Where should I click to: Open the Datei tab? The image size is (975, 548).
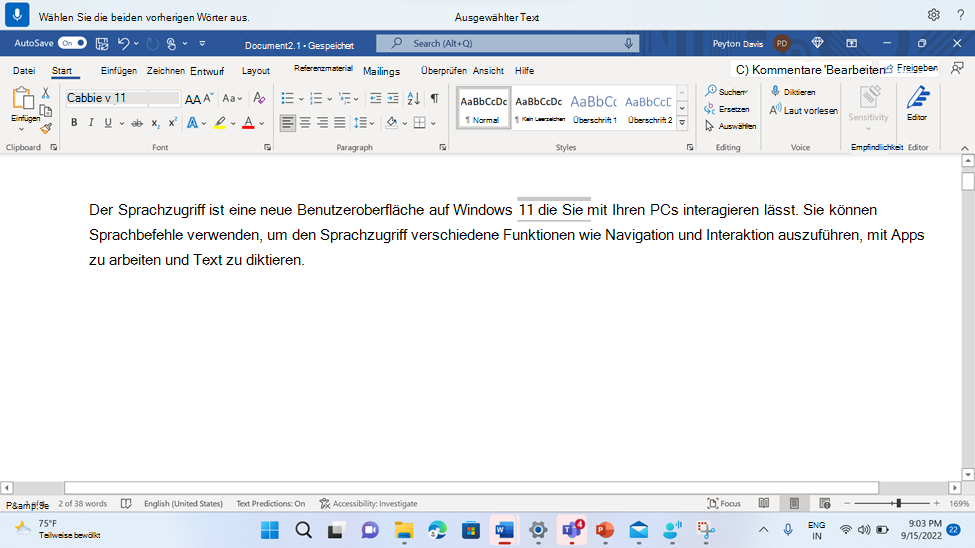[x=24, y=71]
